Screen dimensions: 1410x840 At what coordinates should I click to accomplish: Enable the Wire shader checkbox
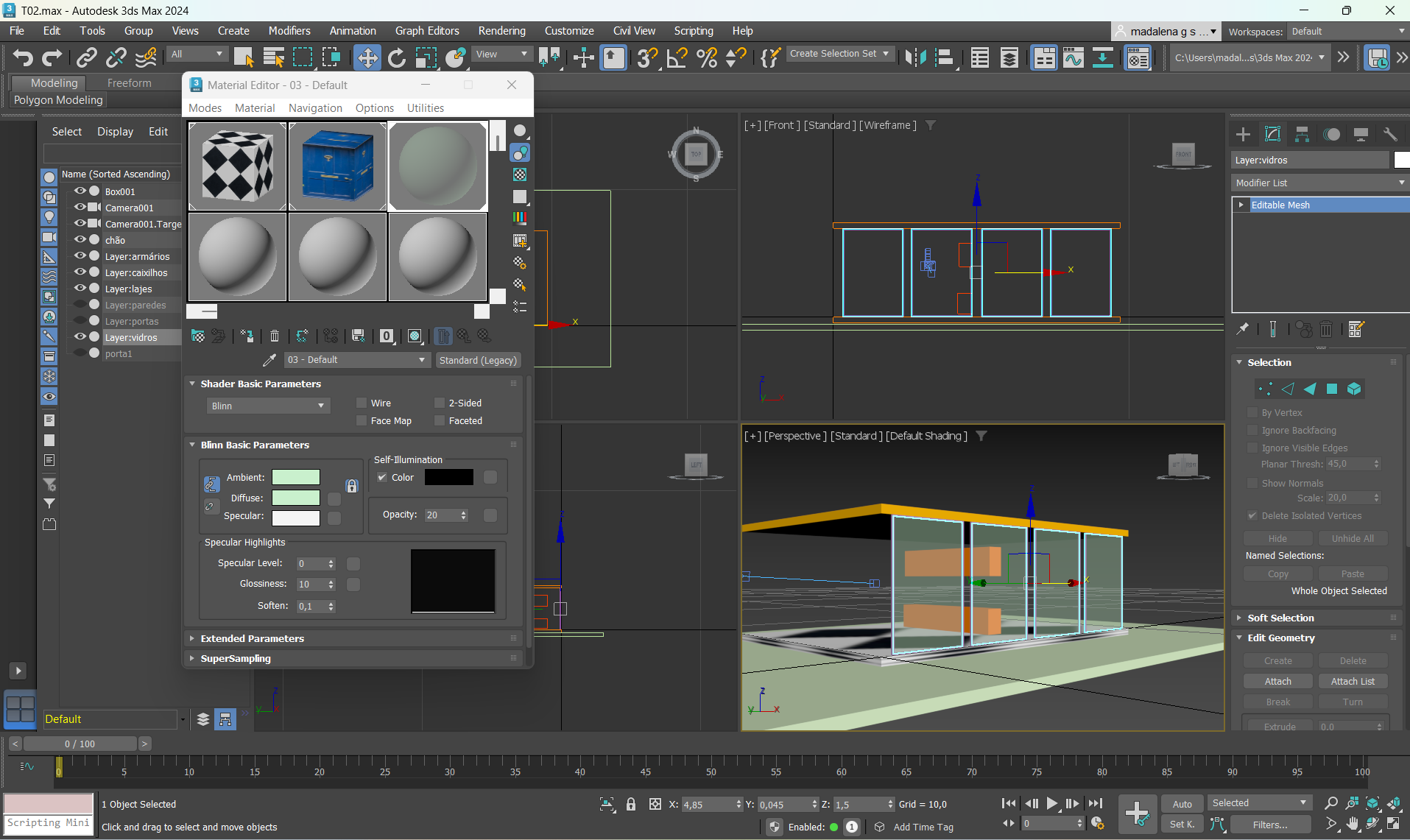(x=362, y=403)
